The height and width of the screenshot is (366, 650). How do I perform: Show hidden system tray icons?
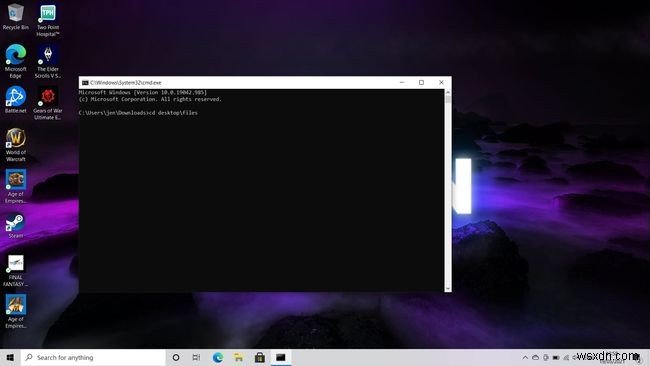click(525, 357)
